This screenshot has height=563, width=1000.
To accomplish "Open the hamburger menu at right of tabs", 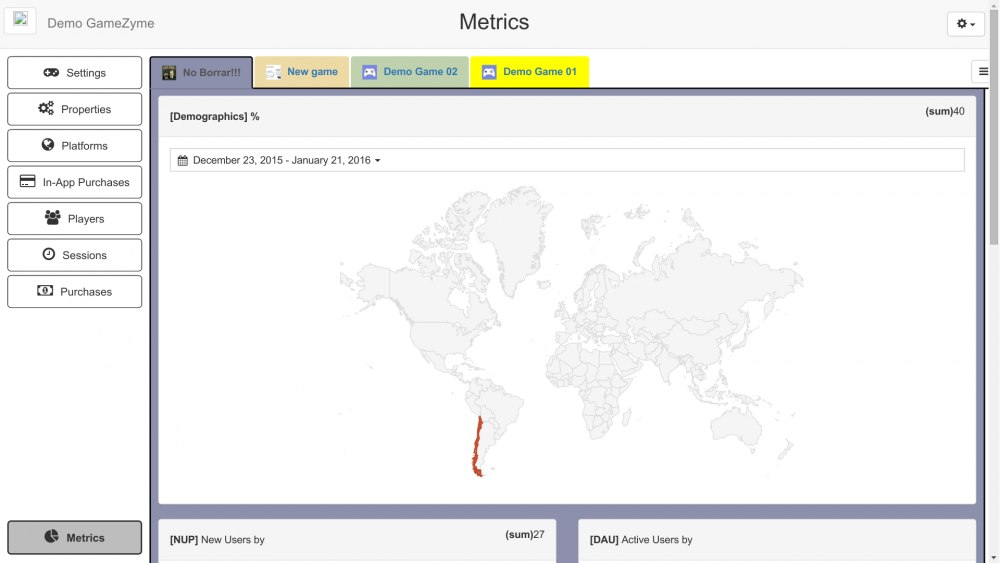I will [x=983, y=71].
